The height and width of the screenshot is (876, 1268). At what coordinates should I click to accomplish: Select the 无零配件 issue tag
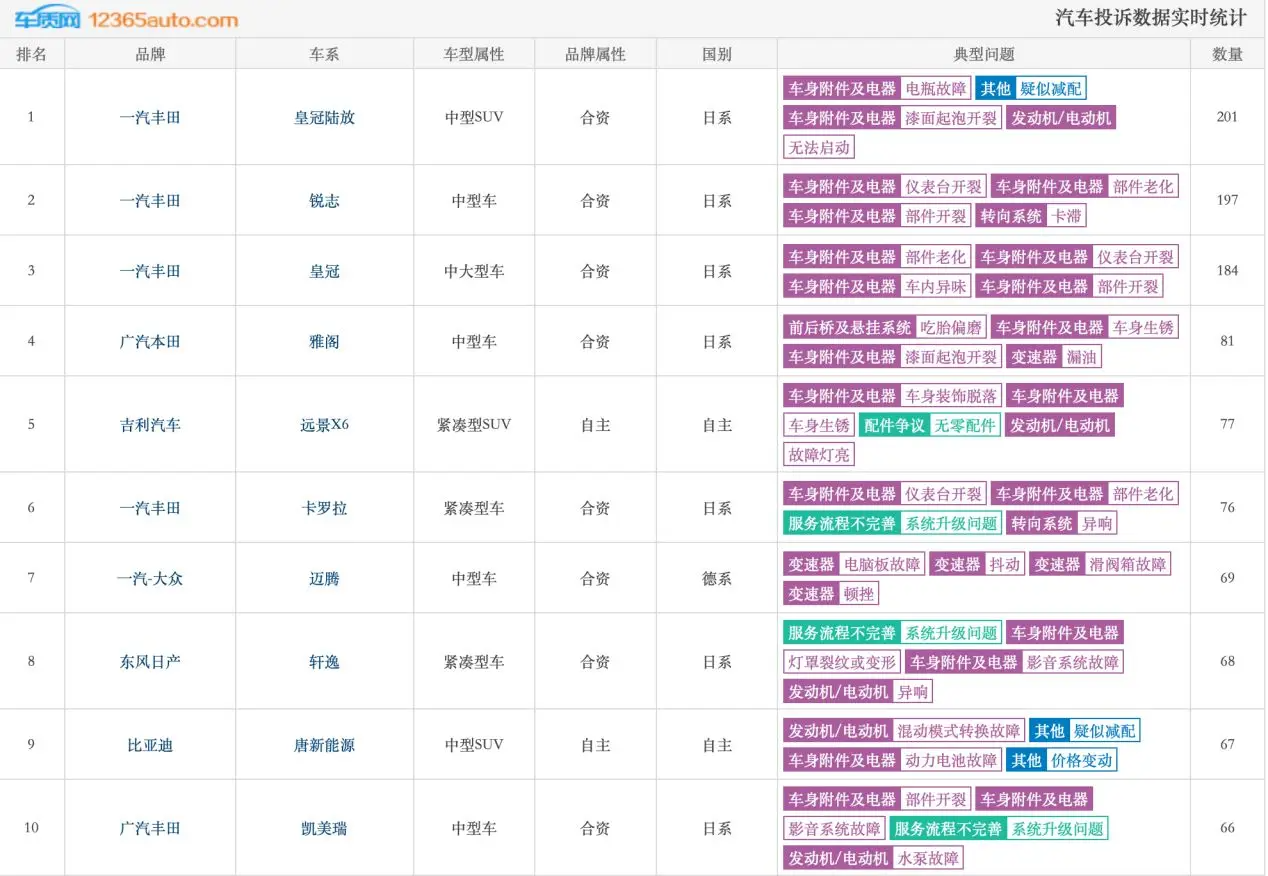coord(965,425)
